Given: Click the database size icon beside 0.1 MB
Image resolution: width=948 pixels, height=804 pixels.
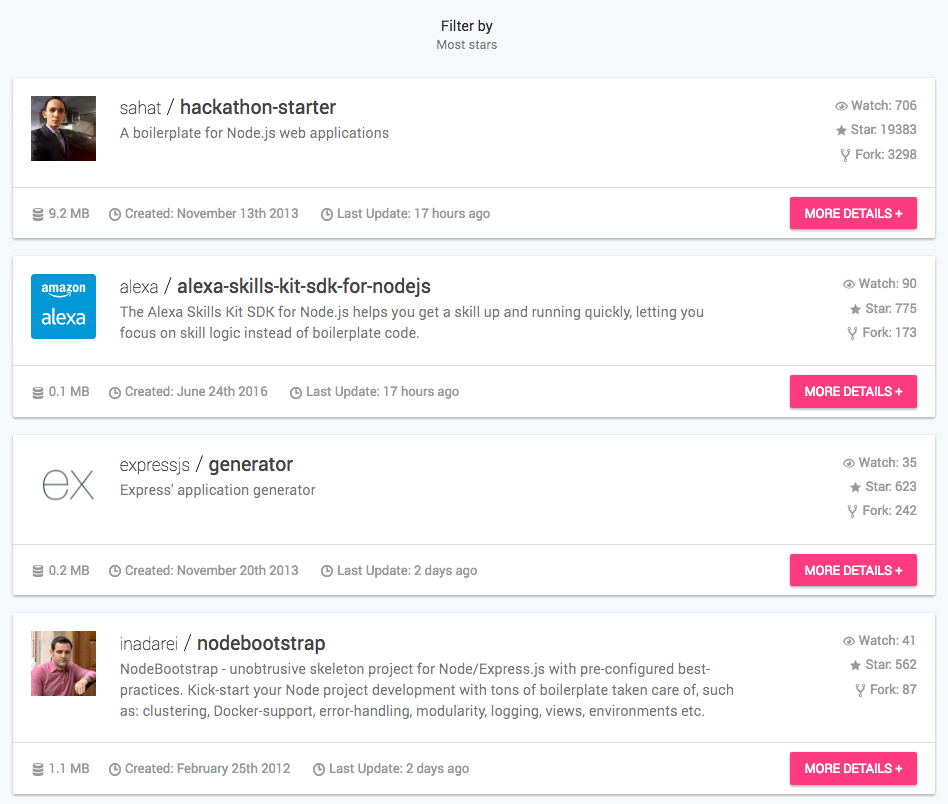Looking at the screenshot, I should (37, 393).
